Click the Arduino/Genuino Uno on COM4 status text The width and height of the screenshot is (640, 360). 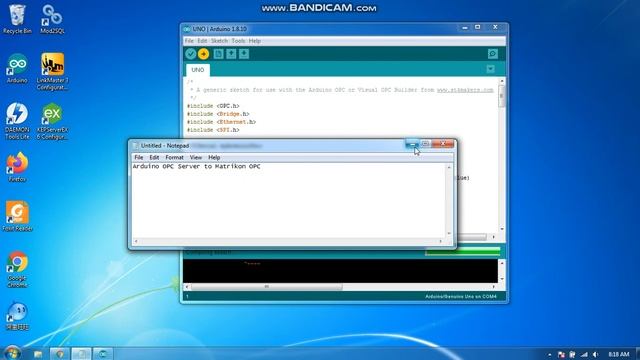461,297
